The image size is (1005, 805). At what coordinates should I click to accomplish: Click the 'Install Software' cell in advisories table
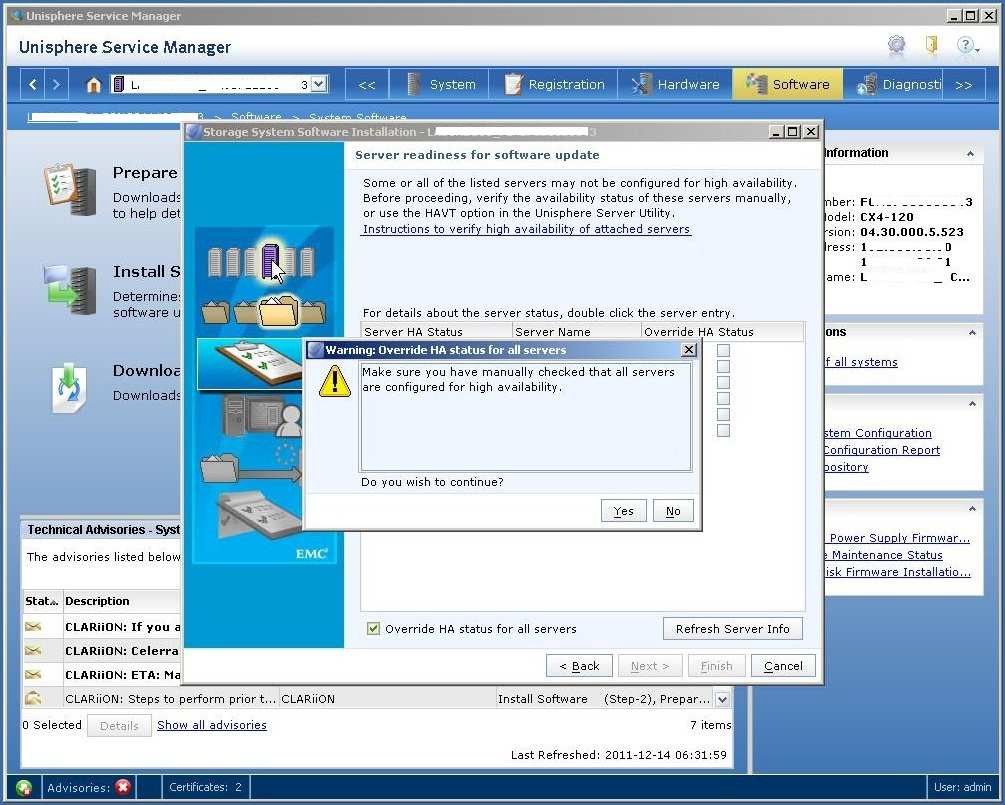(542, 699)
